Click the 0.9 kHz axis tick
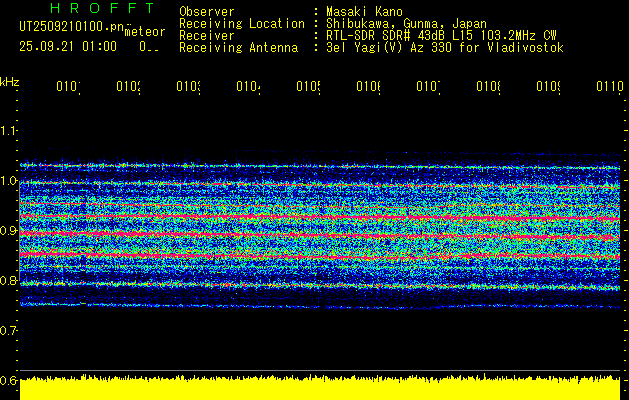 9,231
